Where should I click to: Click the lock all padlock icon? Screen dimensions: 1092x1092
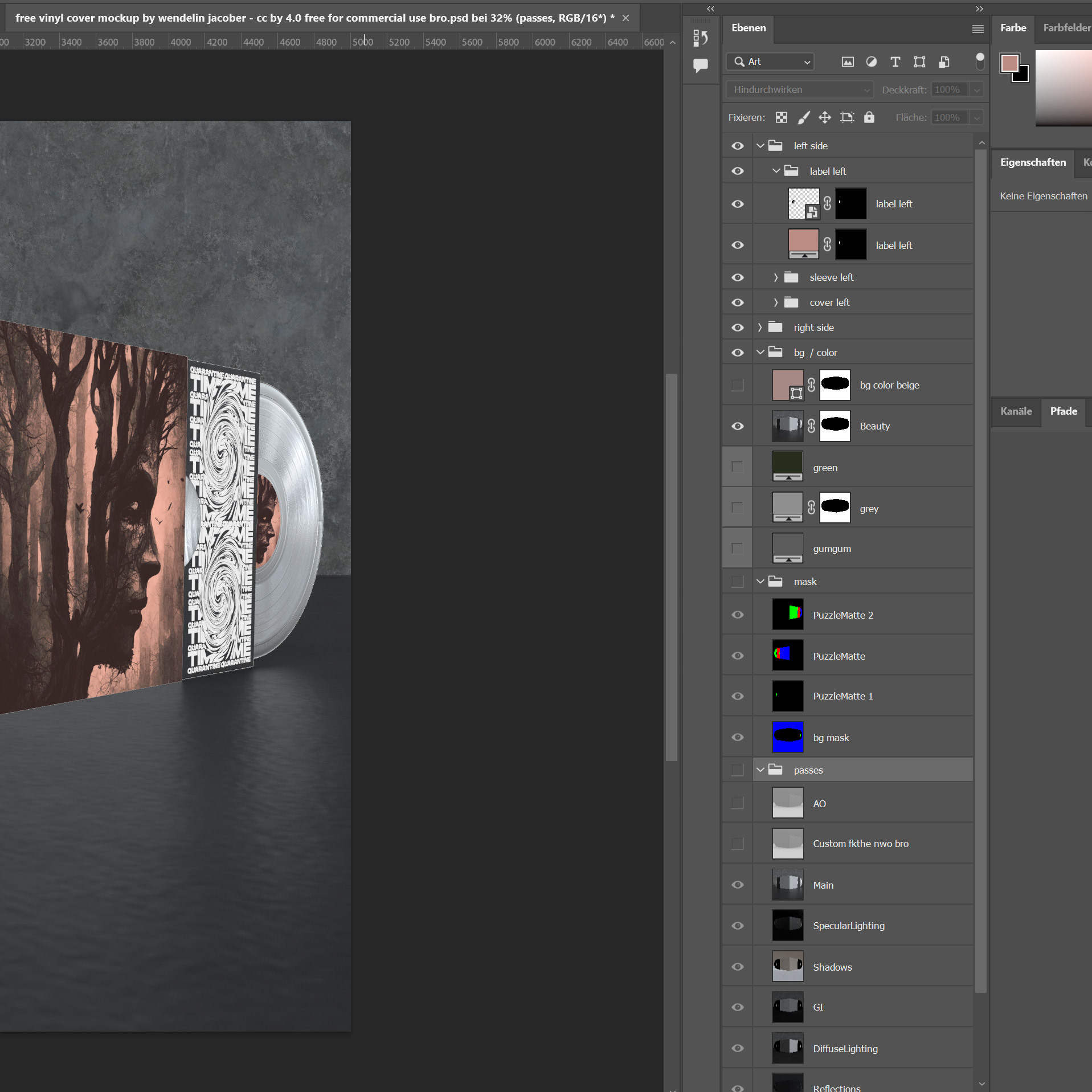869,117
